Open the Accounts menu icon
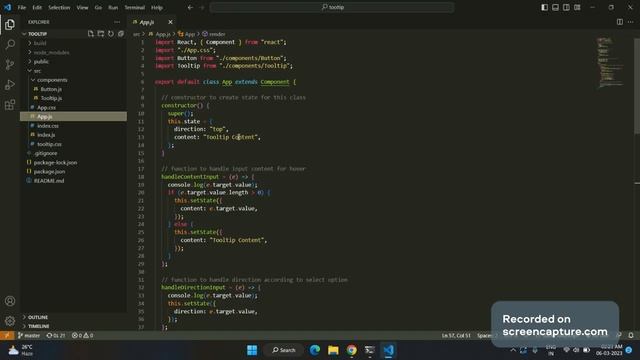This screenshot has height=360, width=640. pyautogui.click(x=10, y=301)
